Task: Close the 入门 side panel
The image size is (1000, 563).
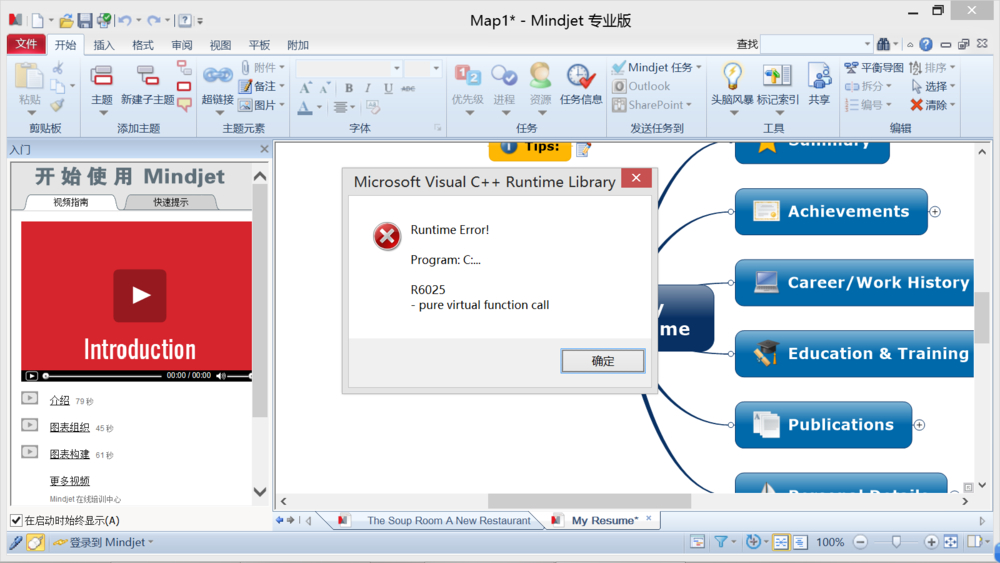Action: (264, 149)
